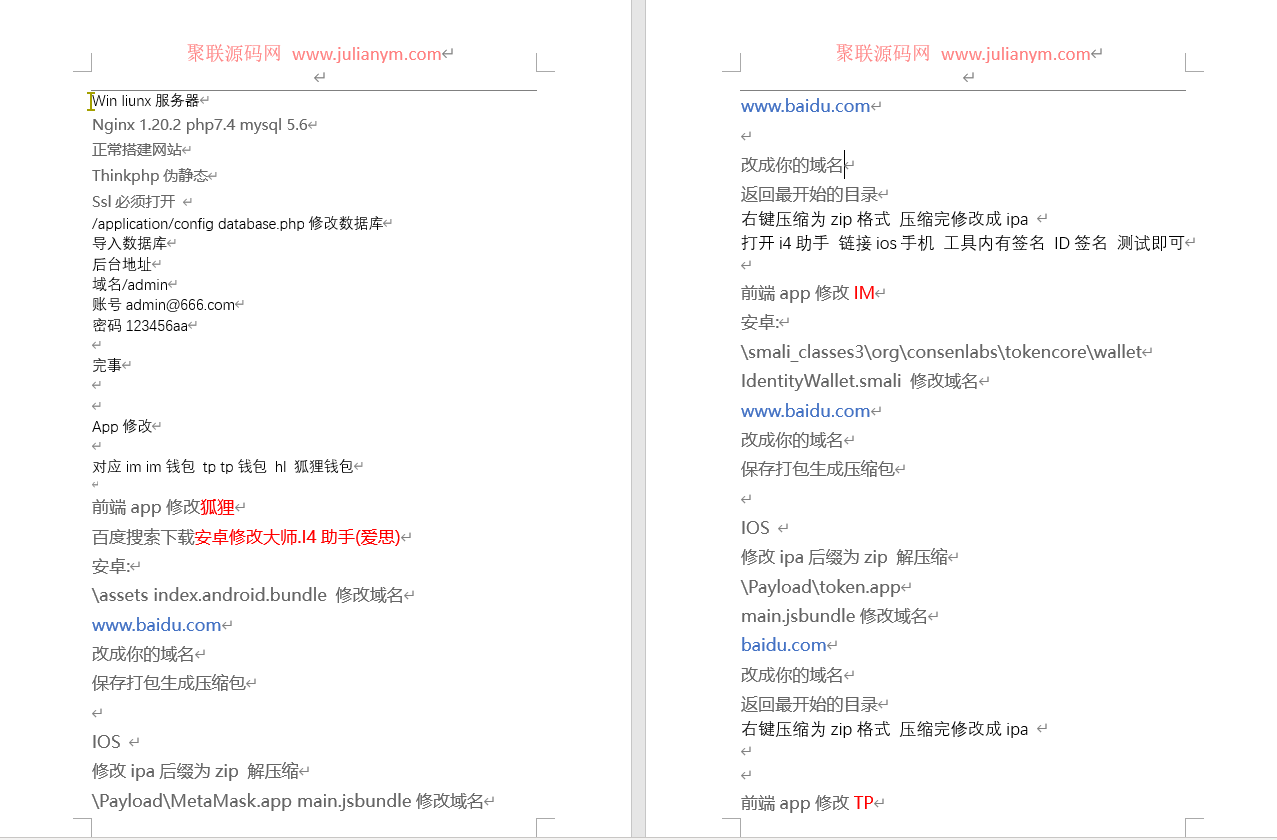Click the baidu.com link without www prefix
The height and width of the screenshot is (840, 1277).
[x=783, y=645]
